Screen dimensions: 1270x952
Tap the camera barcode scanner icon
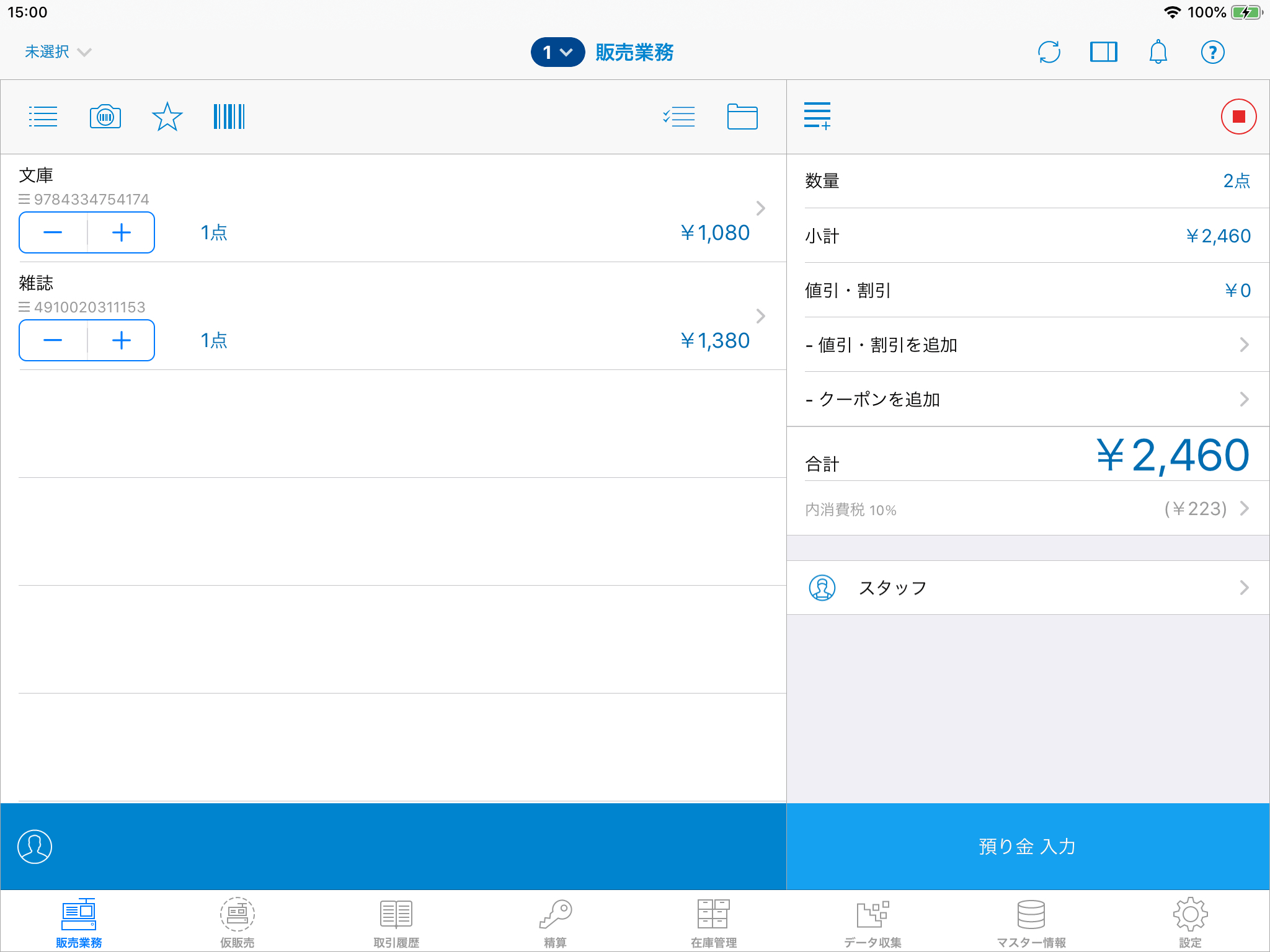tap(105, 117)
